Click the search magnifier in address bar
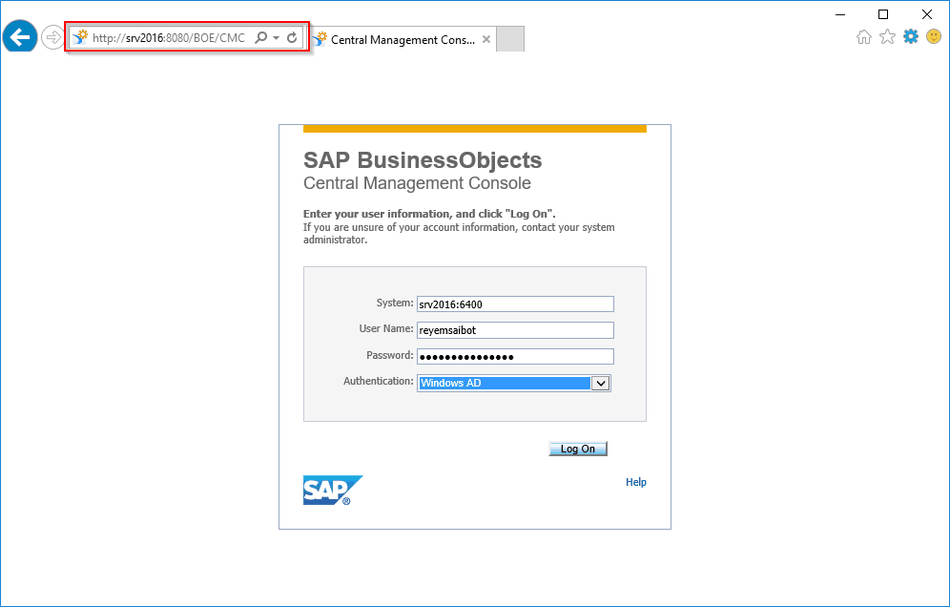Viewport: 950px width, 607px height. point(261,38)
